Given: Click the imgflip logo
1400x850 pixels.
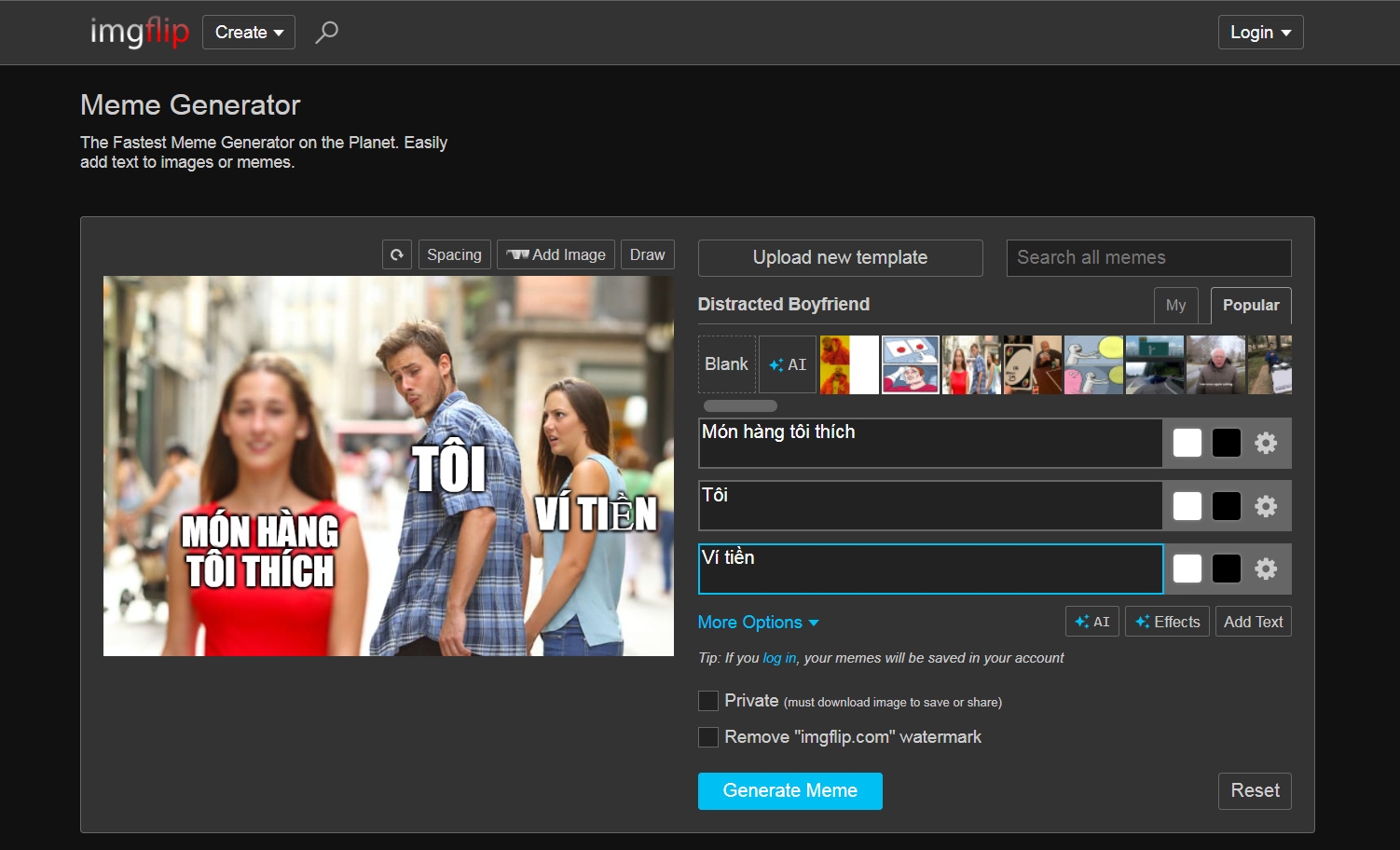Looking at the screenshot, I should [140, 32].
